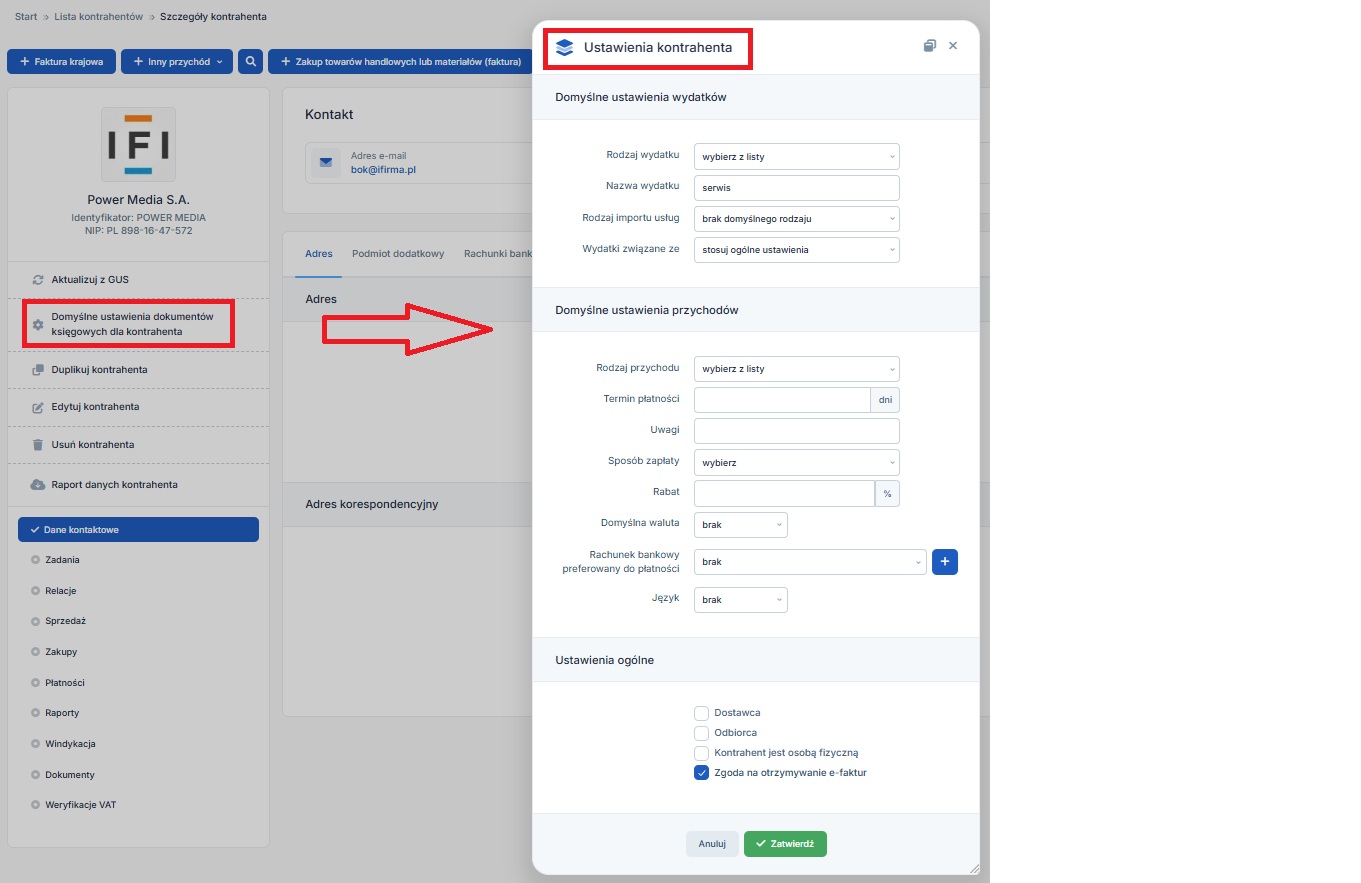Expand the Sposób zapłaty dropdown
Screen dimensions: 1361x883
click(796, 463)
